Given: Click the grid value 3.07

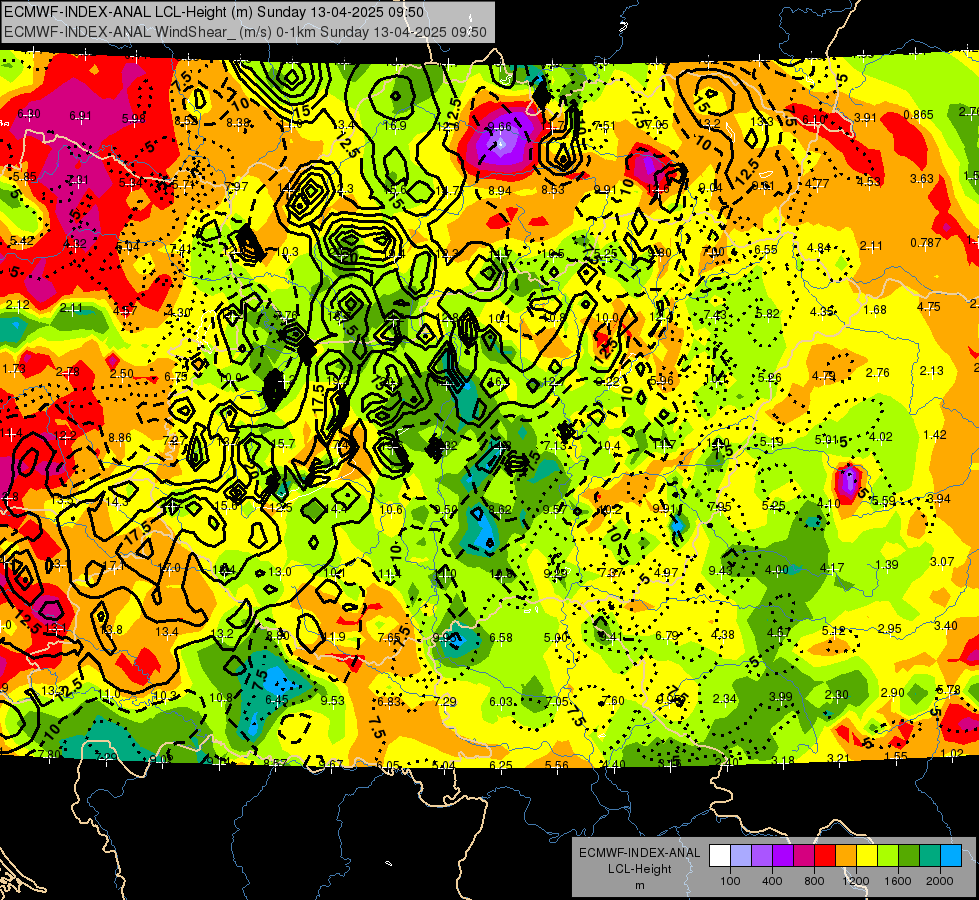Looking at the screenshot, I should point(942,562).
